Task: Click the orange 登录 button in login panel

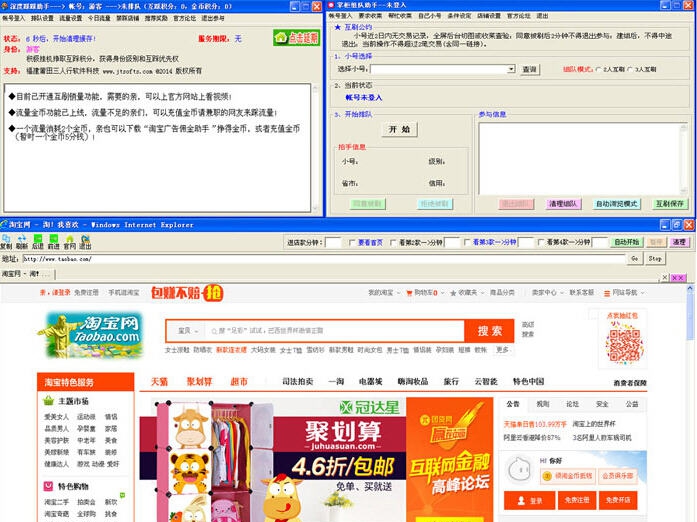Action: coord(529,500)
